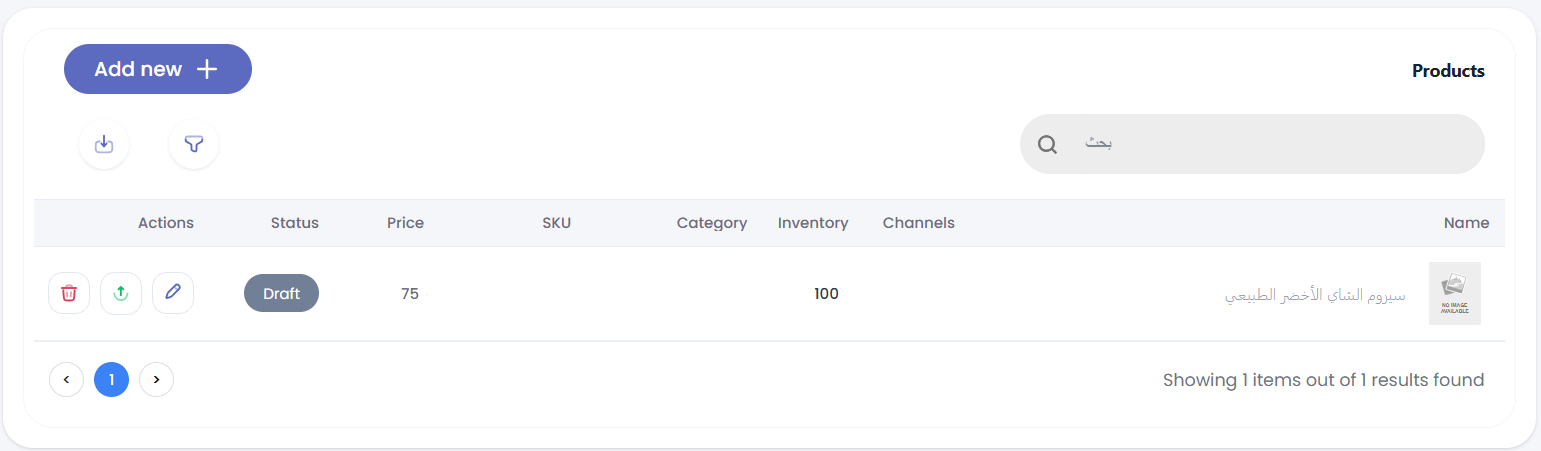Image resolution: width=1541 pixels, height=451 pixels.
Task: Click the Draft status badge
Action: (x=281, y=293)
